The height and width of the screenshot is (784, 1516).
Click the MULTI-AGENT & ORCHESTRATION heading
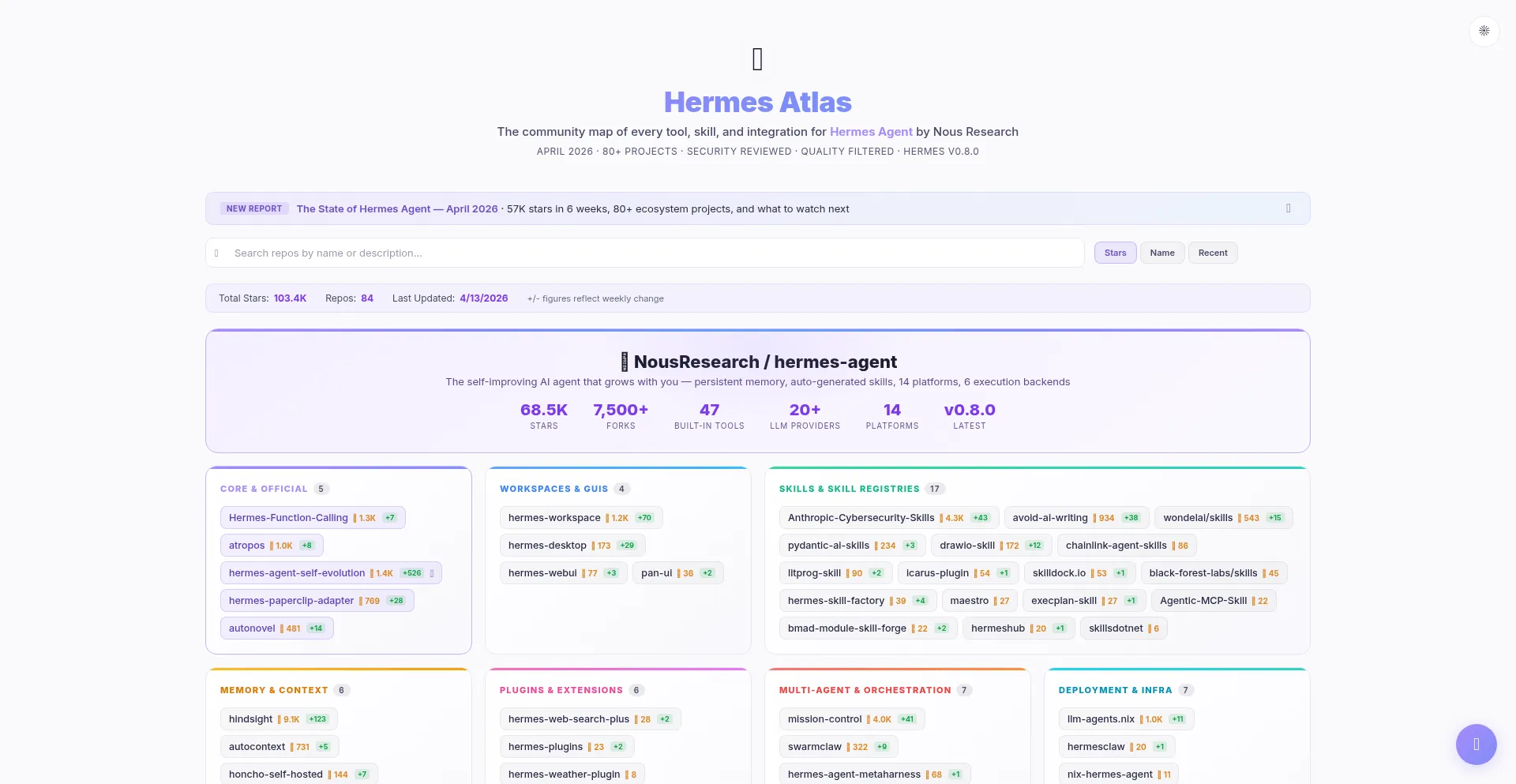pyautogui.click(x=865, y=691)
